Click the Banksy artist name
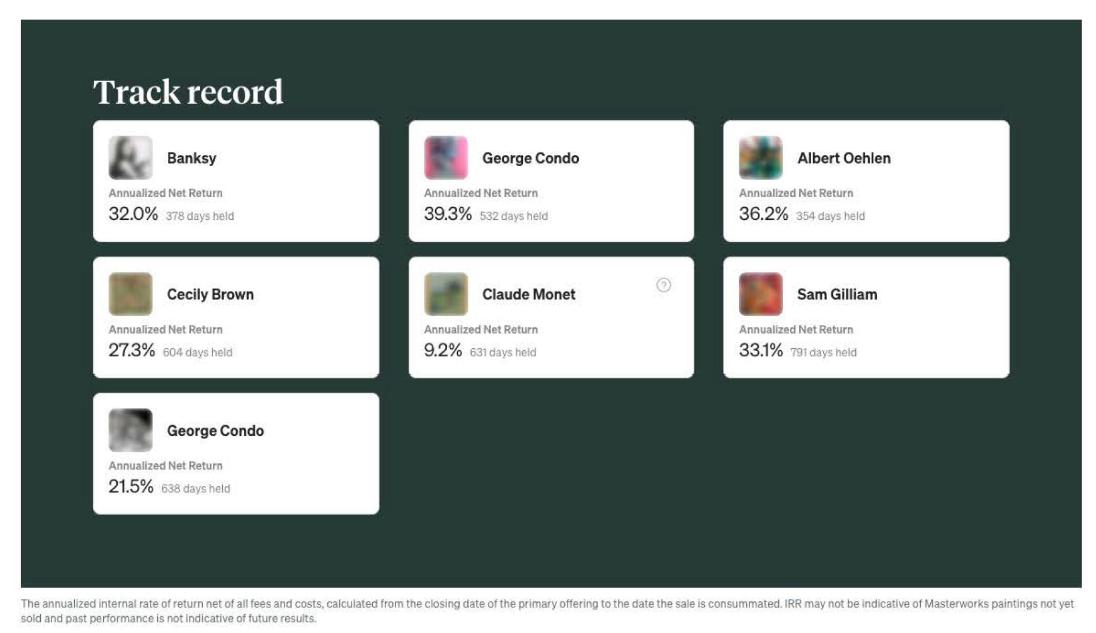Viewport: 1096px width, 633px height. [x=191, y=158]
